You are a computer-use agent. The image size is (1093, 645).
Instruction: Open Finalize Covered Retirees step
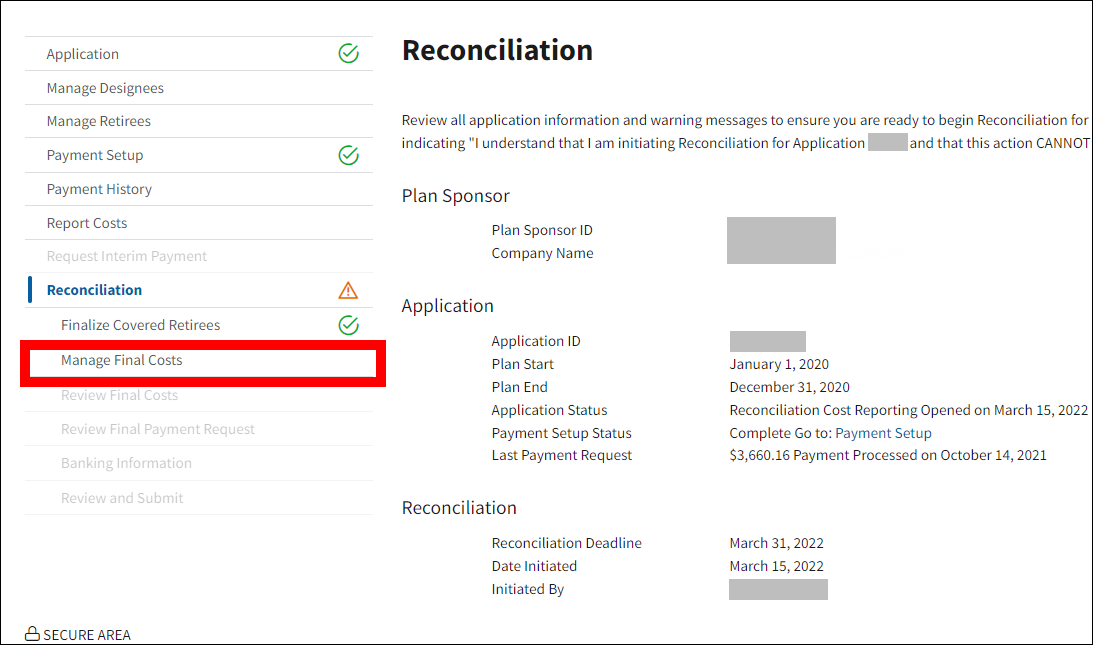(x=140, y=325)
